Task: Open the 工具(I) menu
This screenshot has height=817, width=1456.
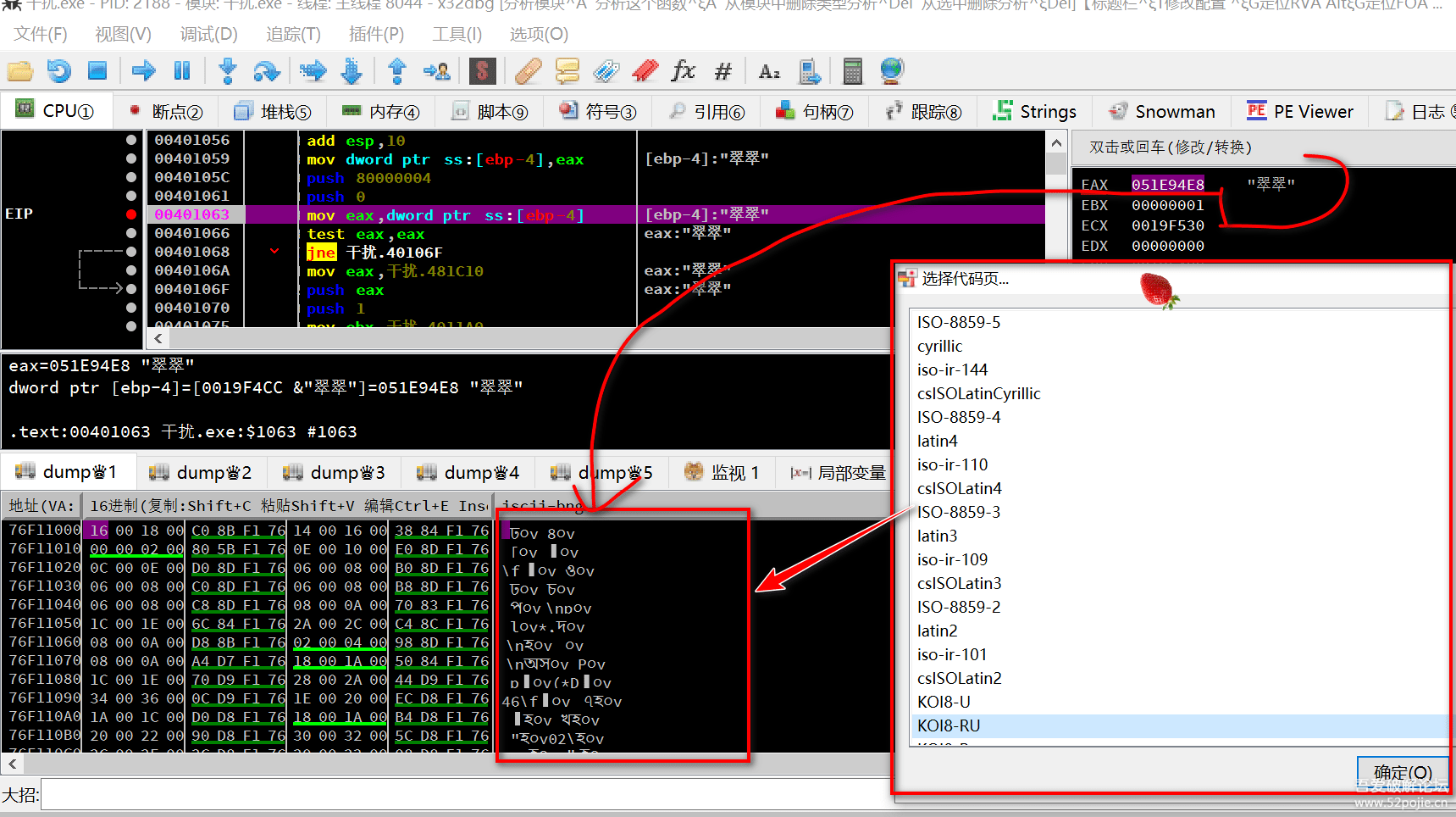Action: pyautogui.click(x=457, y=34)
